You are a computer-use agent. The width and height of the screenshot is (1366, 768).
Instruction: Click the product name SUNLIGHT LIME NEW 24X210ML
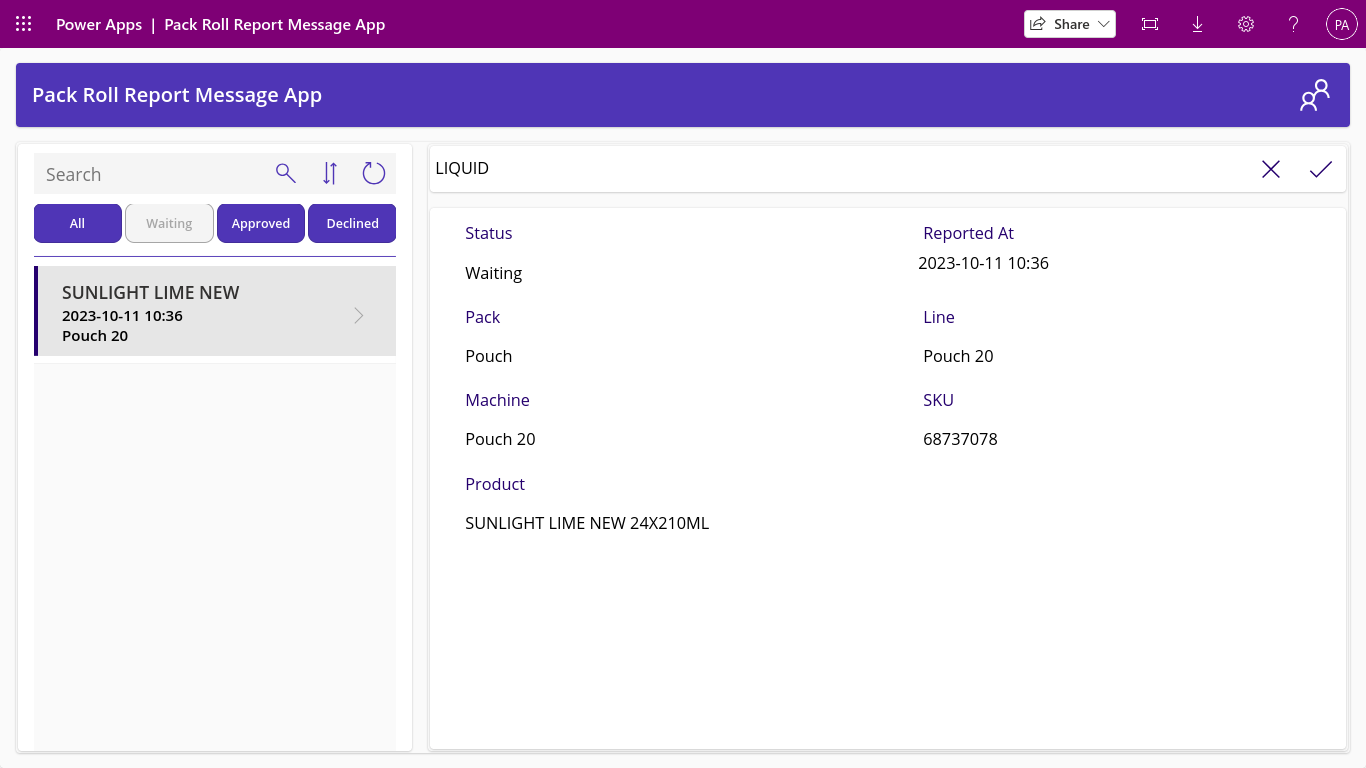click(587, 523)
